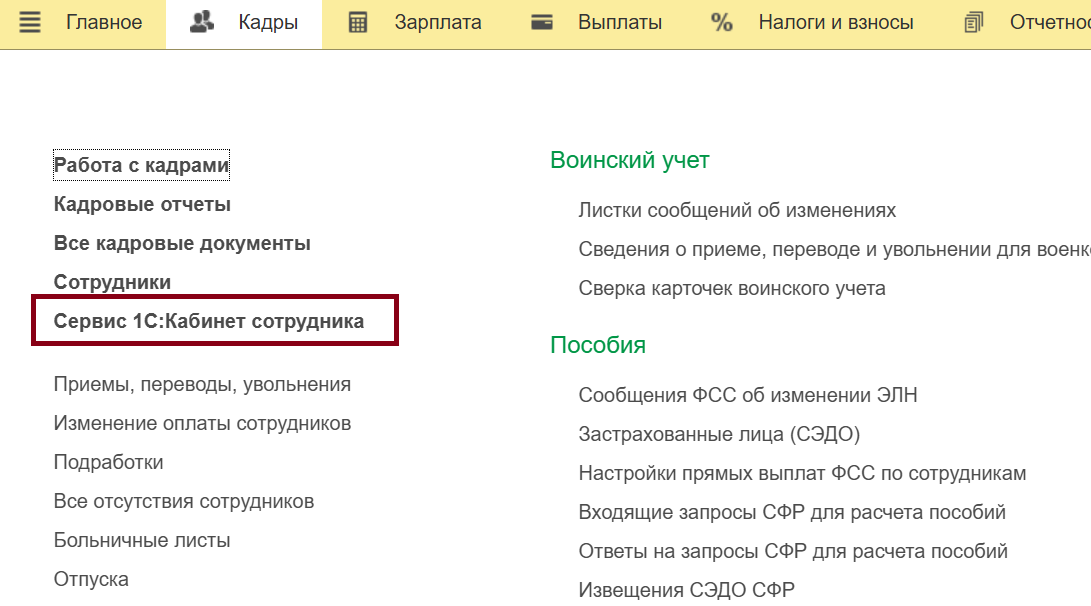This screenshot has width=1091, height=606.
Task: Open Работа с кадрами
Action: tap(141, 166)
